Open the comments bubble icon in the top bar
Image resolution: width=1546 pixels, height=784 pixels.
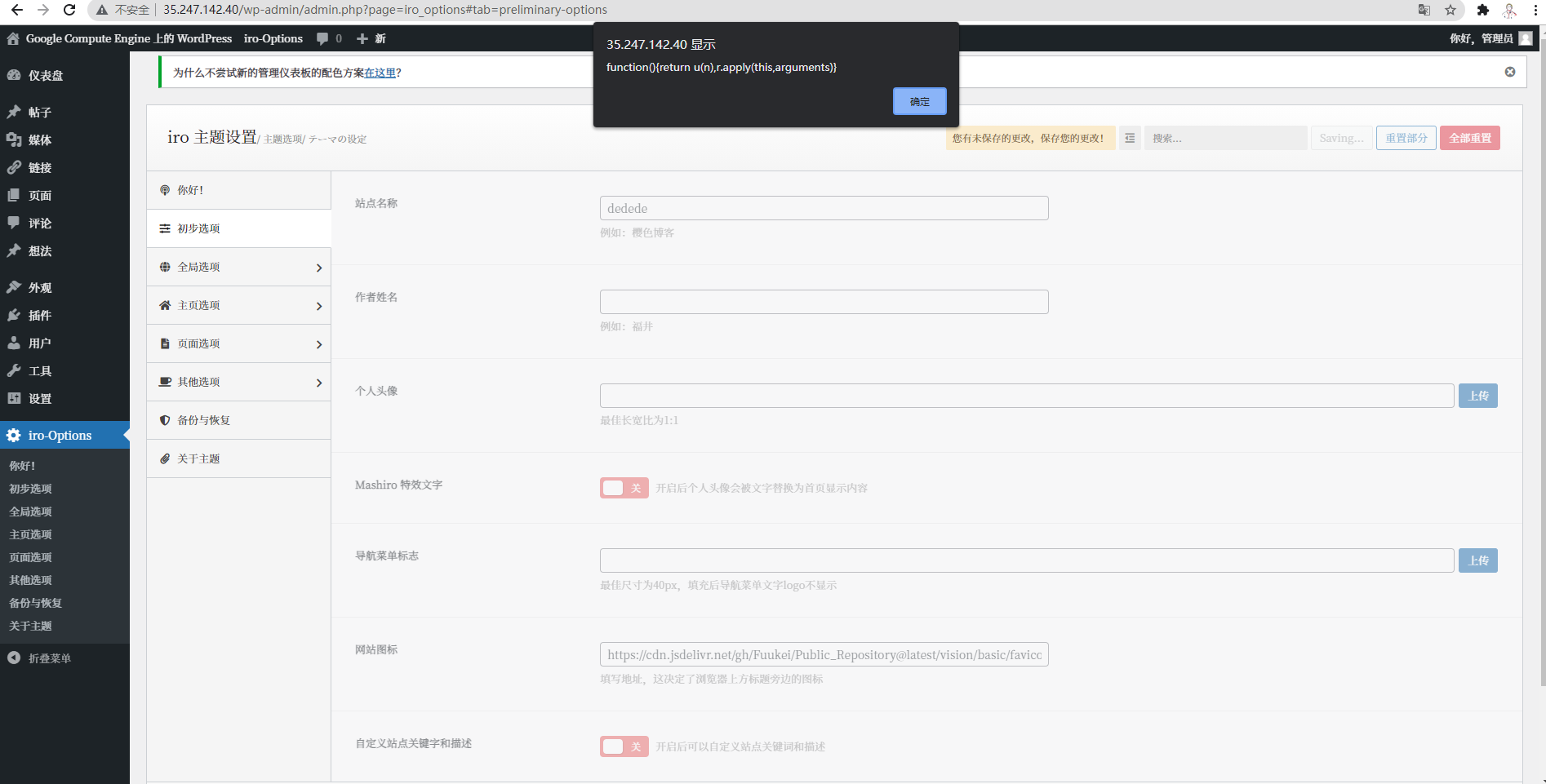pos(322,38)
